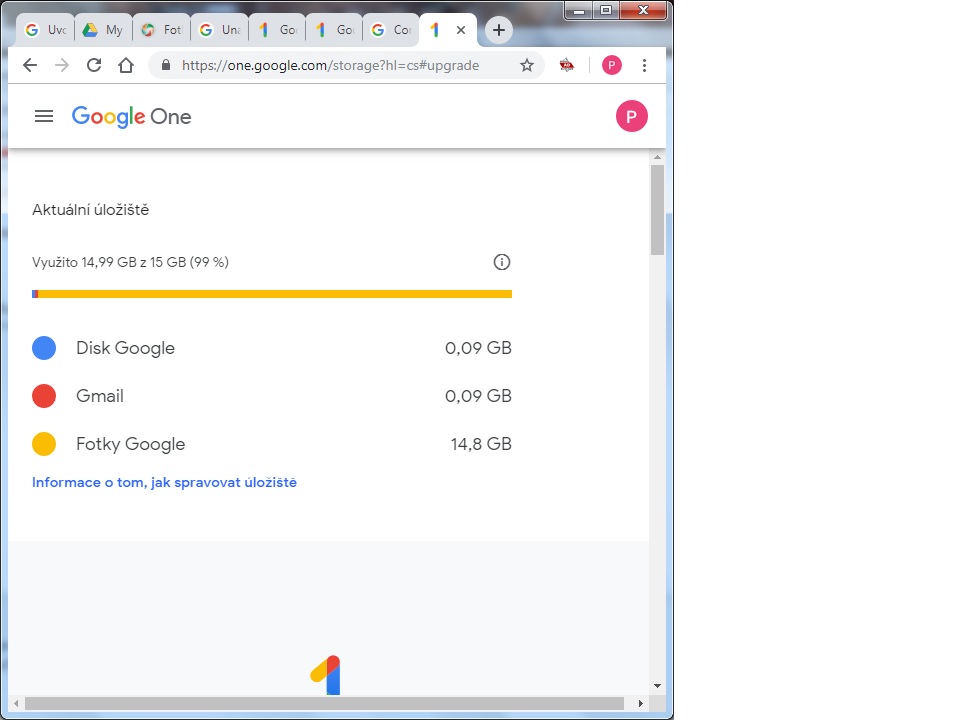Show storage info via the info icon
The height and width of the screenshot is (720, 960).
(502, 262)
